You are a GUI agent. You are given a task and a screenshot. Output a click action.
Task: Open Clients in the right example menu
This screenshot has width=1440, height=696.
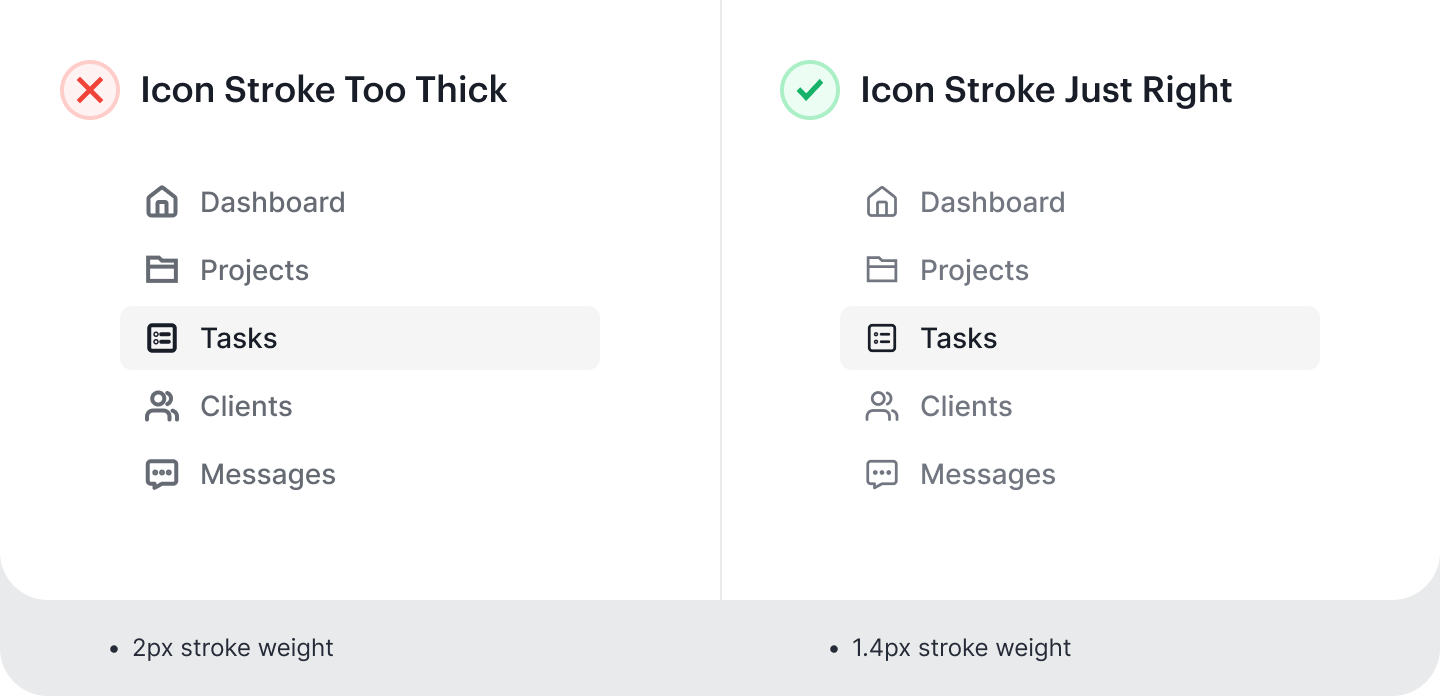(966, 406)
